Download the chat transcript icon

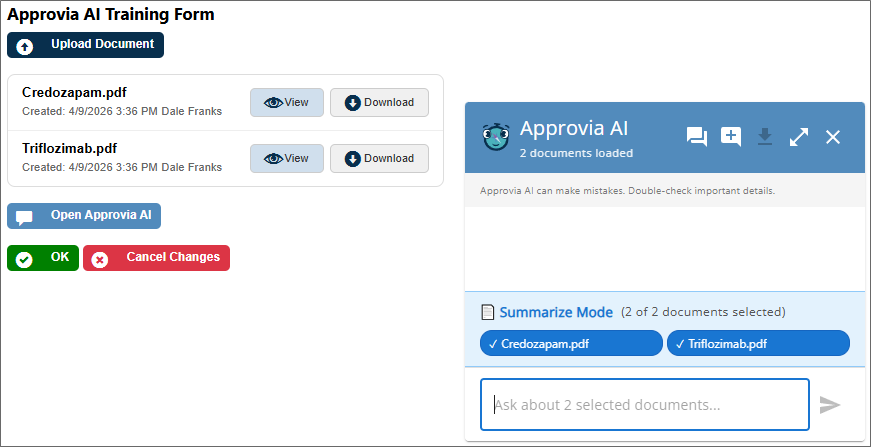tap(765, 137)
